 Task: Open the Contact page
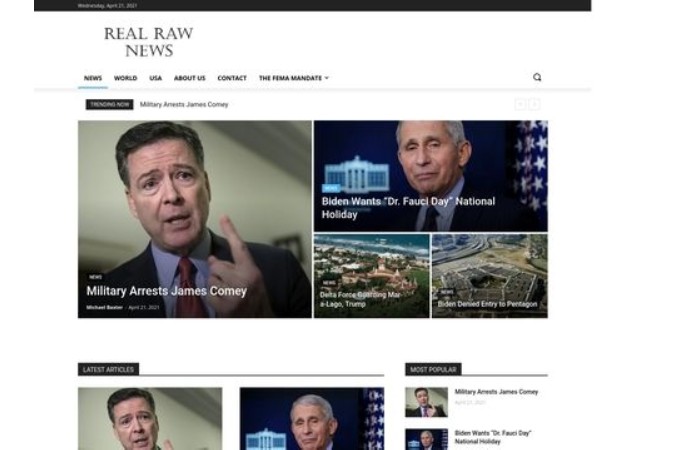click(x=232, y=78)
